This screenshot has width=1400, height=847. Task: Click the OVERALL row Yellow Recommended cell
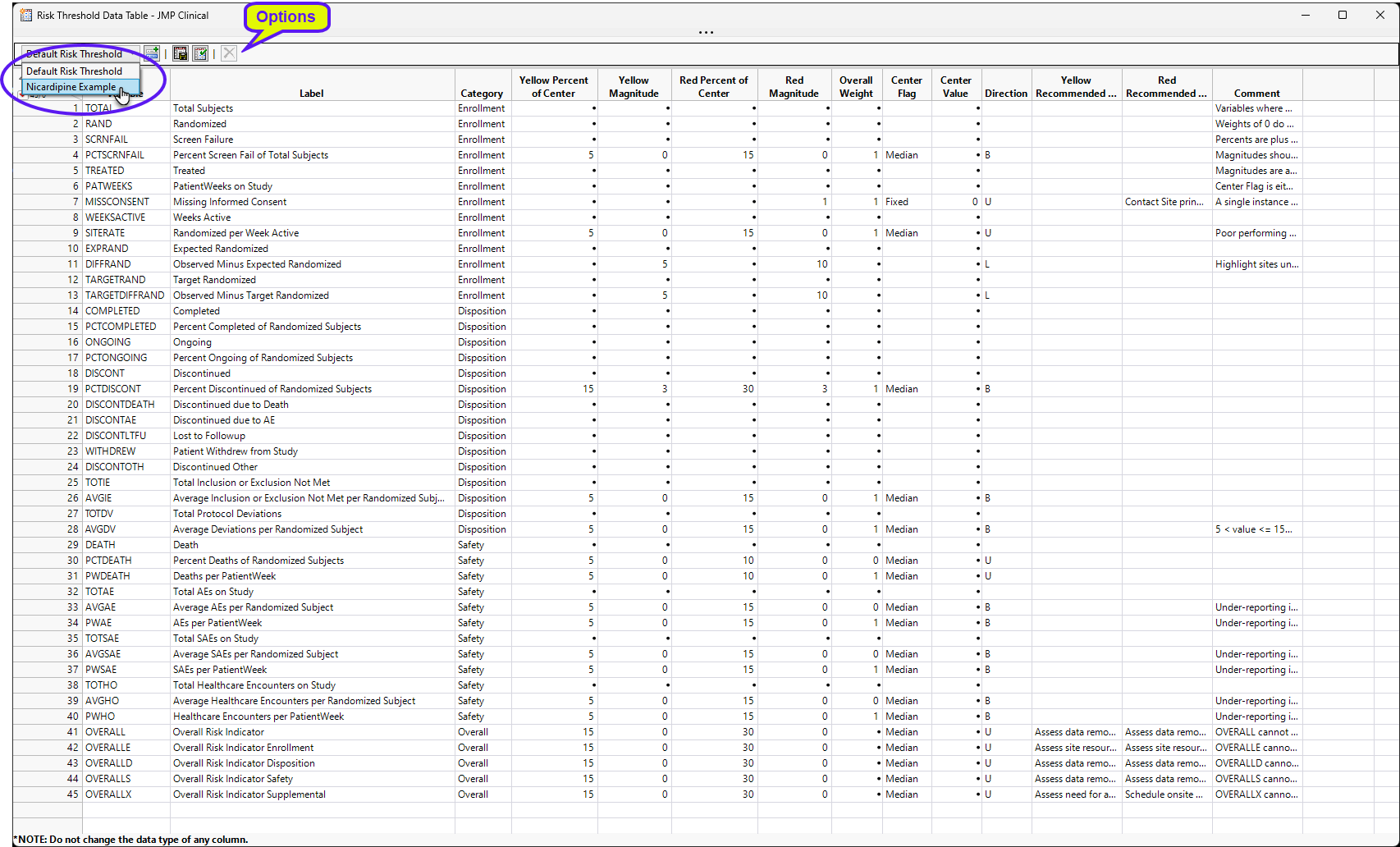point(1075,732)
